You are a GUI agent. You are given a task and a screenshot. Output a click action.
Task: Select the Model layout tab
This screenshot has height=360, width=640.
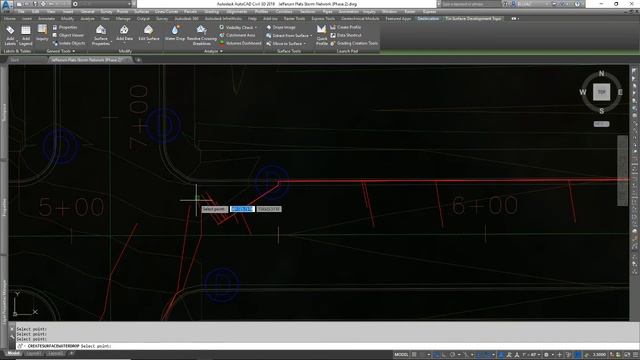13,353
